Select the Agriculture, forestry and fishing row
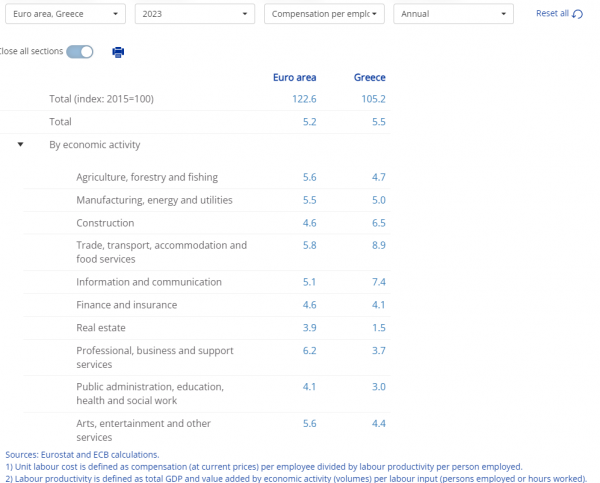600x483 pixels. pyautogui.click(x=147, y=177)
